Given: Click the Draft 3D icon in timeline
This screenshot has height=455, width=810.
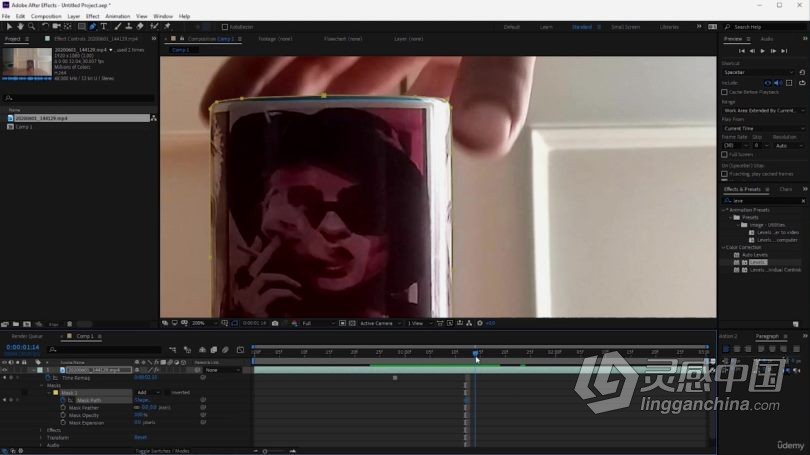Looking at the screenshot, I should (x=188, y=350).
